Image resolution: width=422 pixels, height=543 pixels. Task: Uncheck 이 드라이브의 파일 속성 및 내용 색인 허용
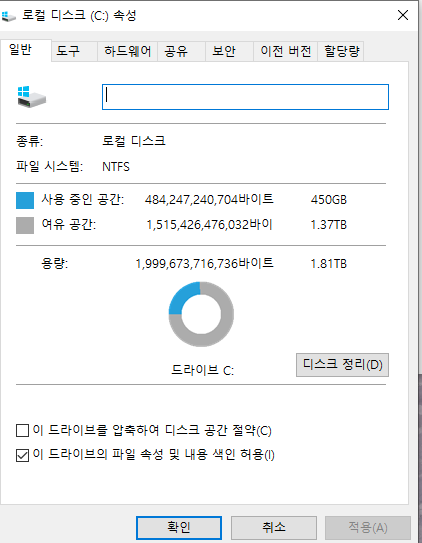pos(23,455)
